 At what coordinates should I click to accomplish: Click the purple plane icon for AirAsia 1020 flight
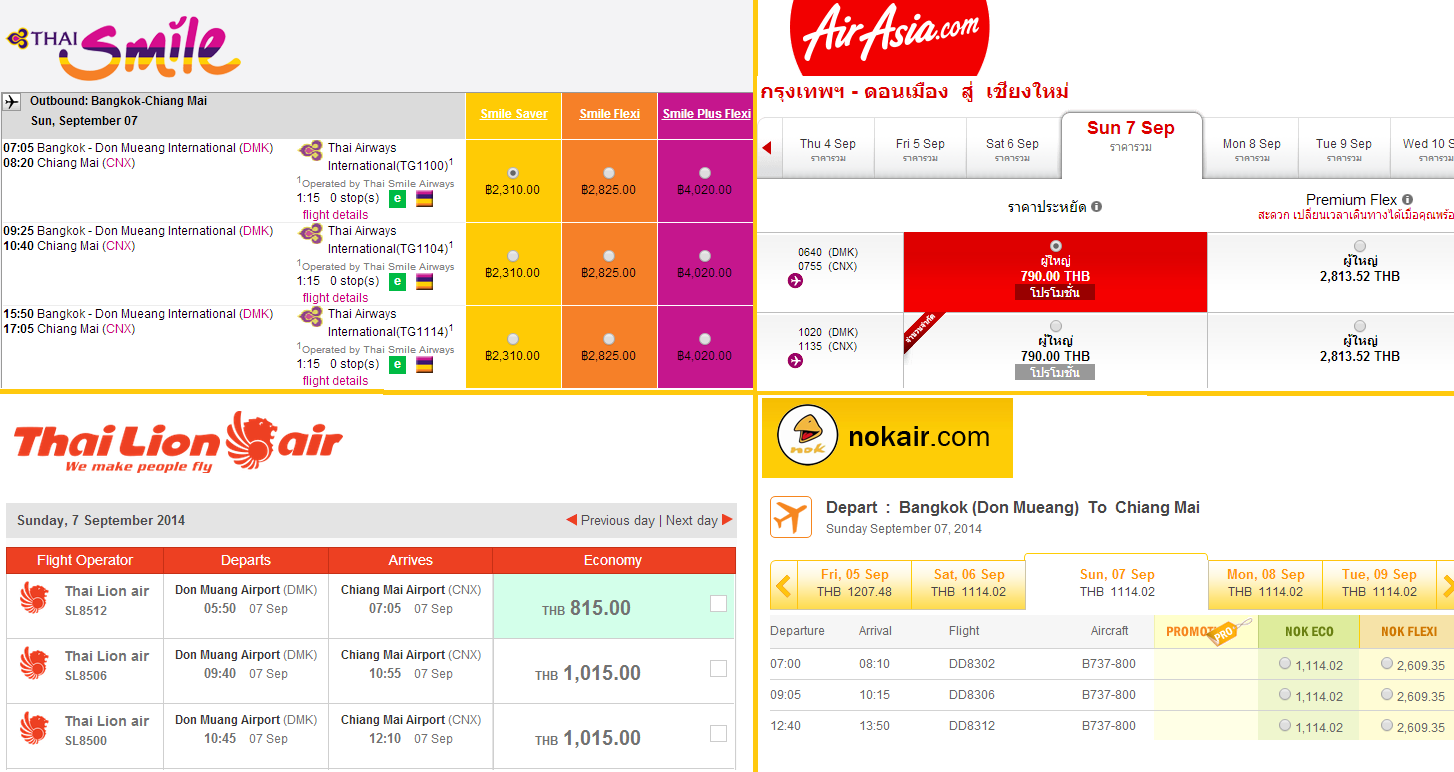tap(795, 361)
